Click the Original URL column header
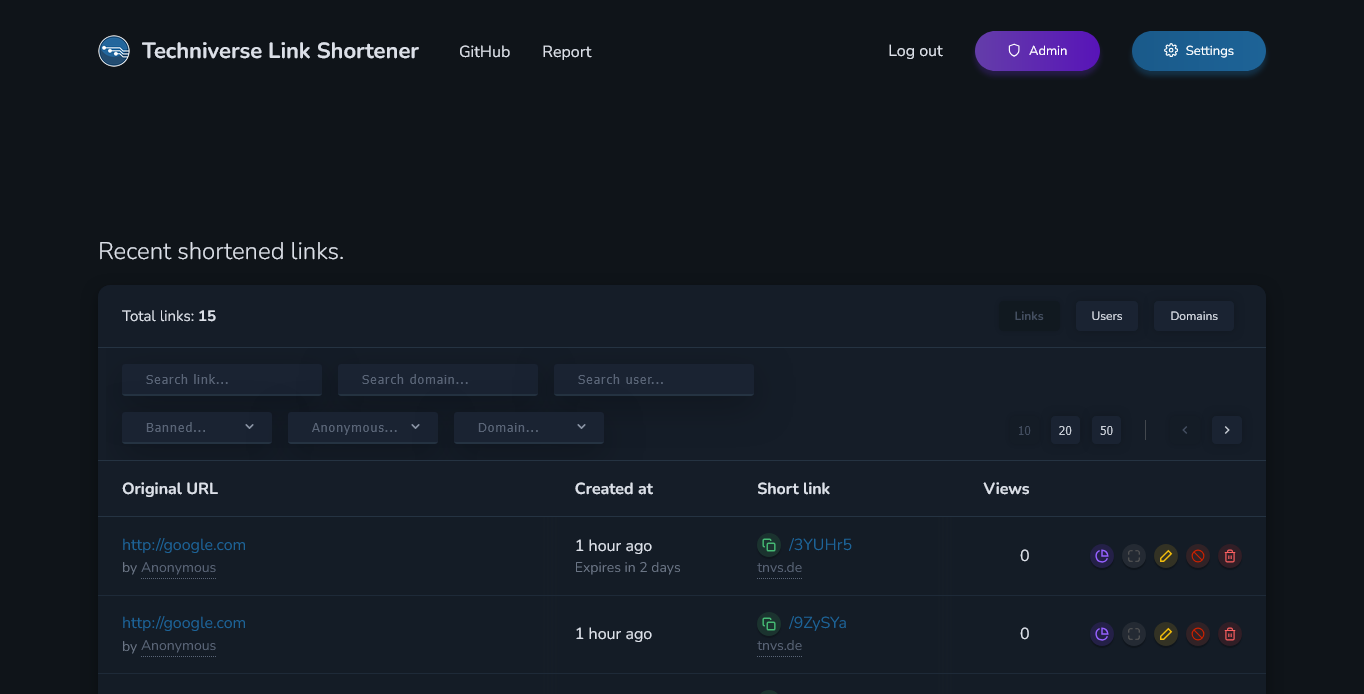1364x694 pixels. [170, 489]
